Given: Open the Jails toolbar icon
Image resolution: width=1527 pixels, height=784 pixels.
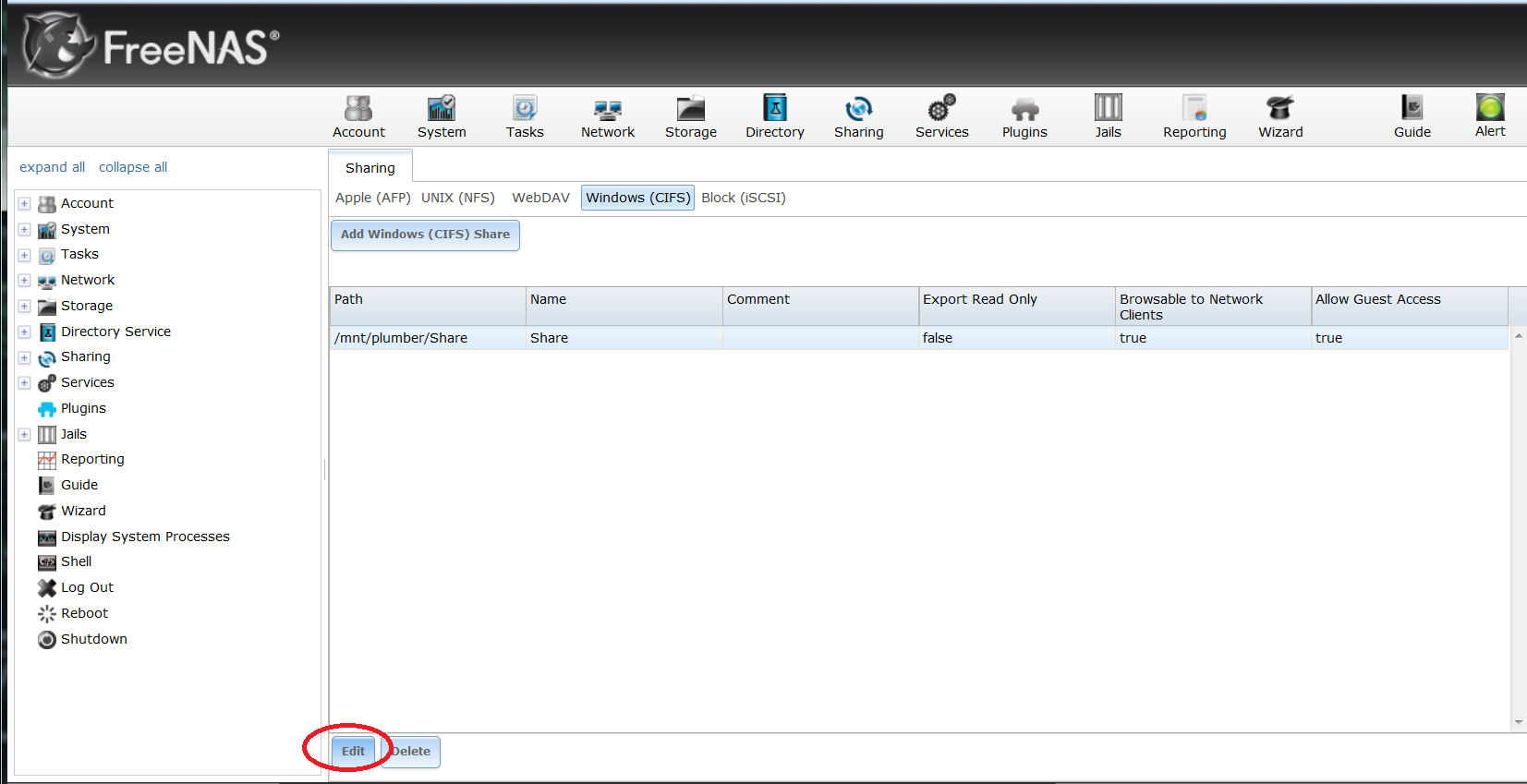Looking at the screenshot, I should coord(1109,108).
